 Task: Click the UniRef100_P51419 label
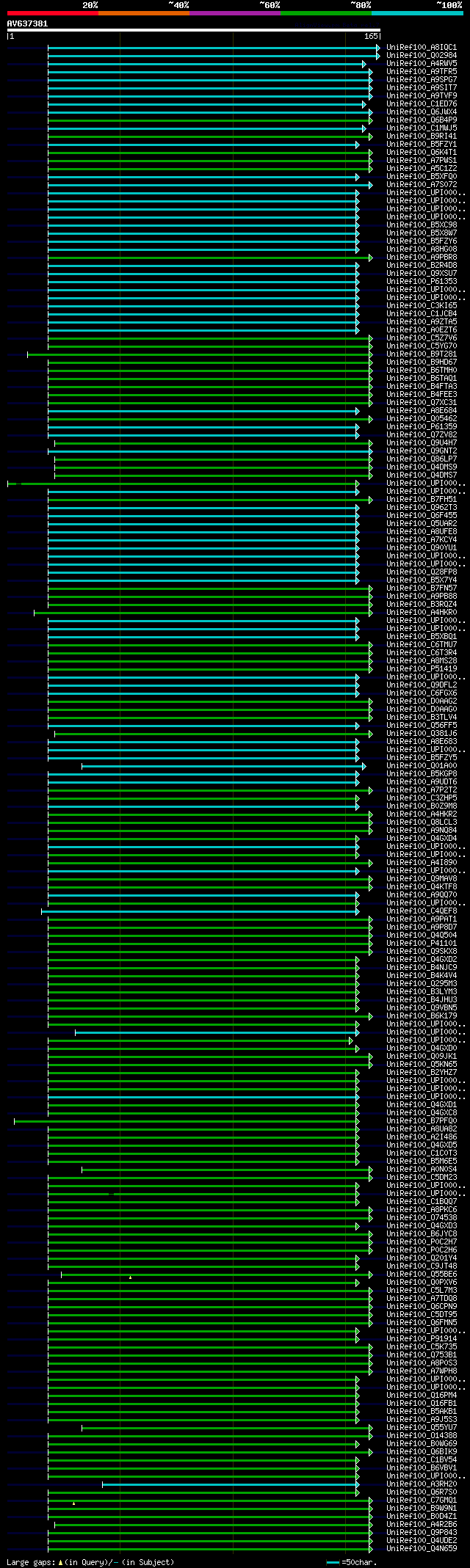[422, 668]
